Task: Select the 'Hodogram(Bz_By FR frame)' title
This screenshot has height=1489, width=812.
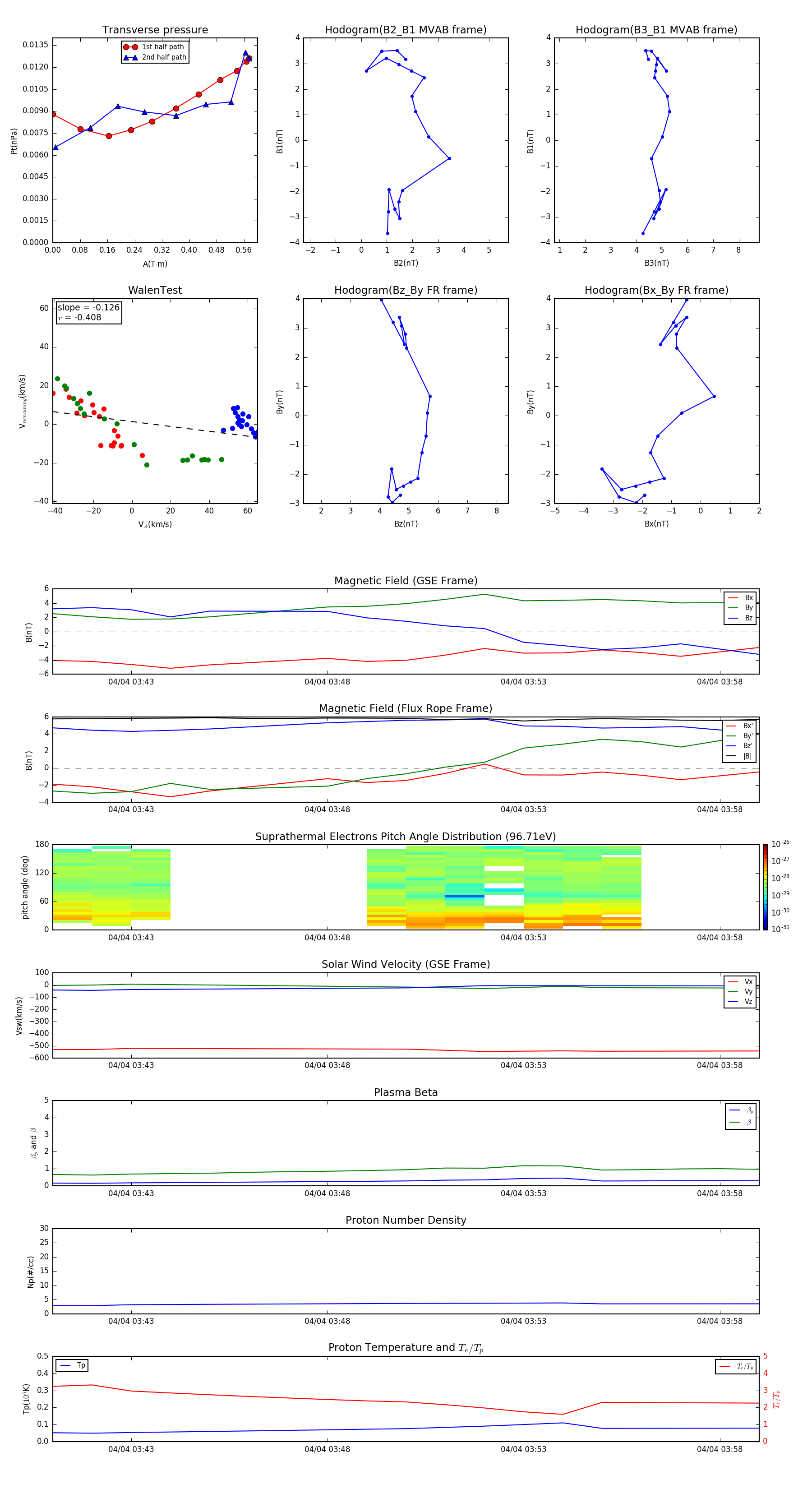Action: 406,290
